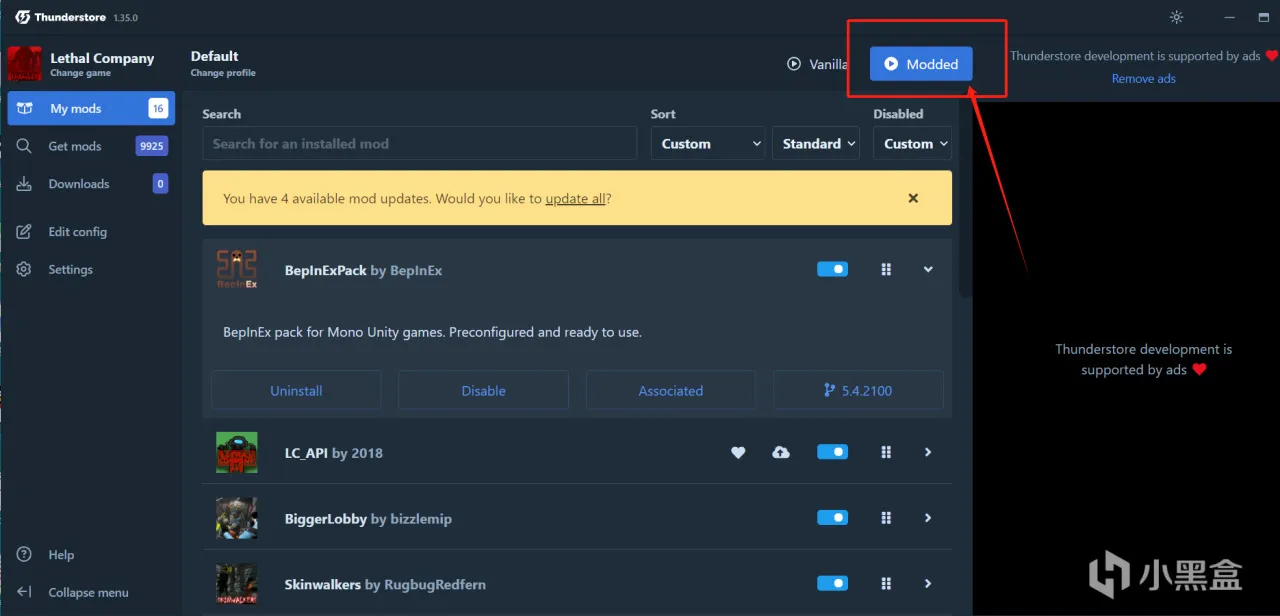The image size is (1280, 616).
Task: Click the Lethal Company game thumbnail
Action: [25, 64]
